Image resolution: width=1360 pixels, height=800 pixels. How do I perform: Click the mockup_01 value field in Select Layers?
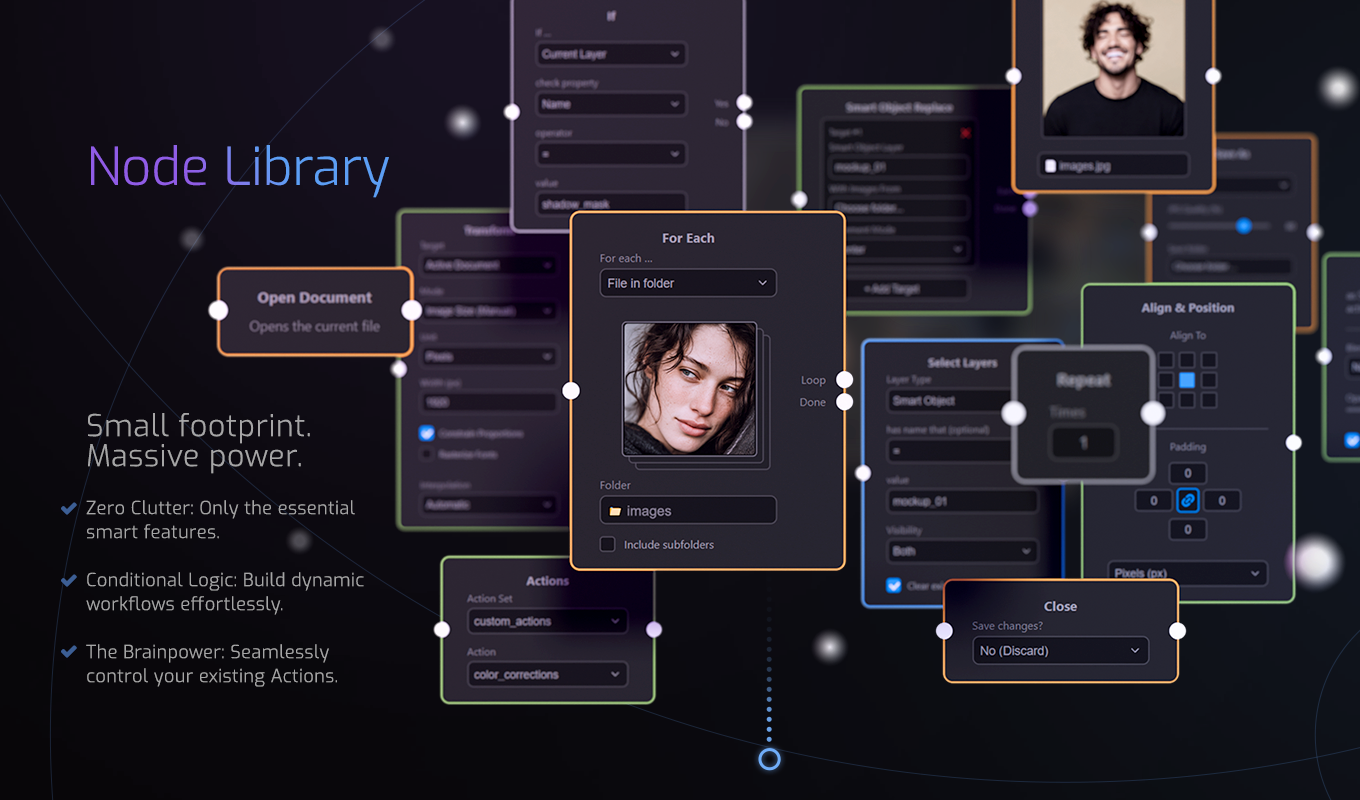(962, 501)
